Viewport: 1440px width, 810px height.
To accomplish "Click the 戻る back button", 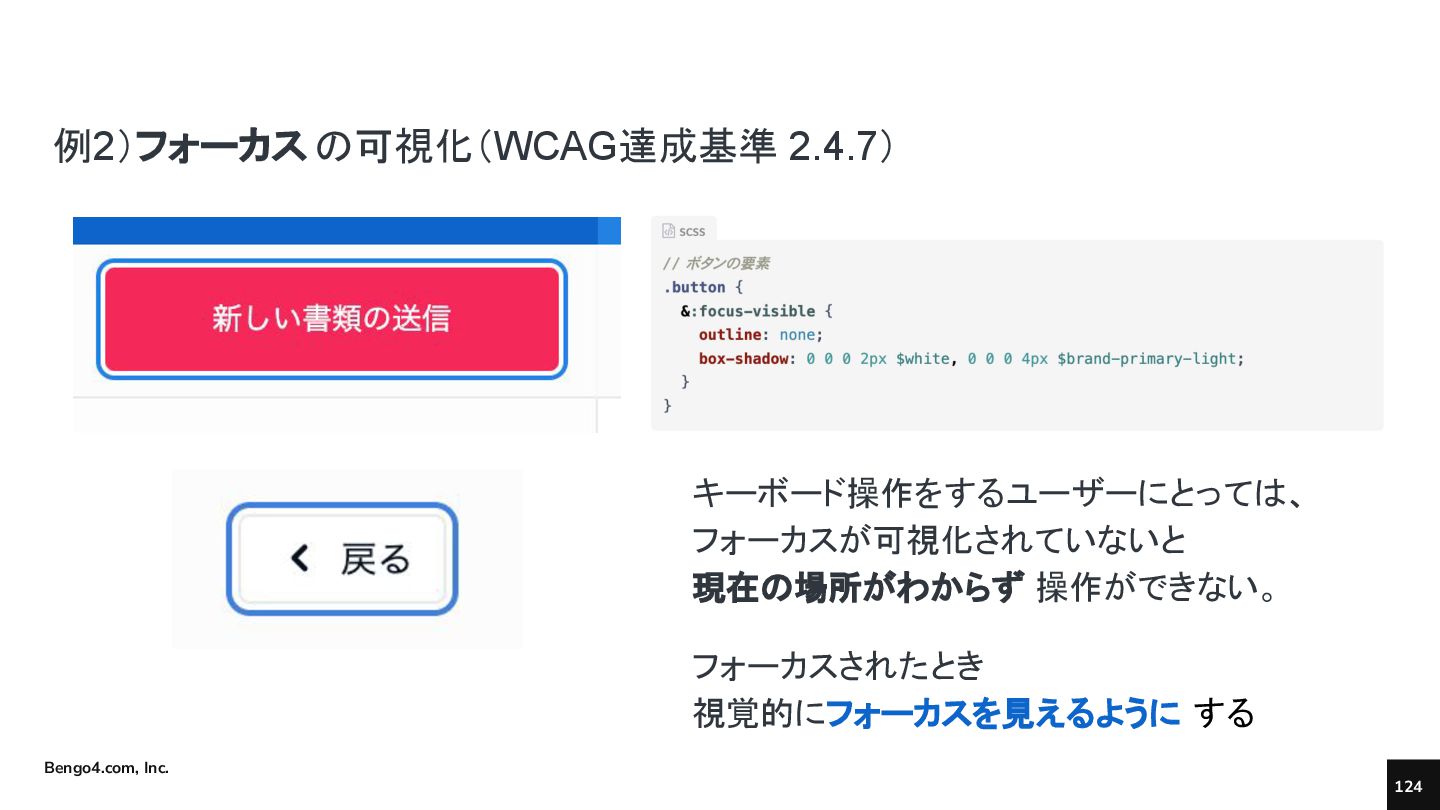I will click(342, 558).
